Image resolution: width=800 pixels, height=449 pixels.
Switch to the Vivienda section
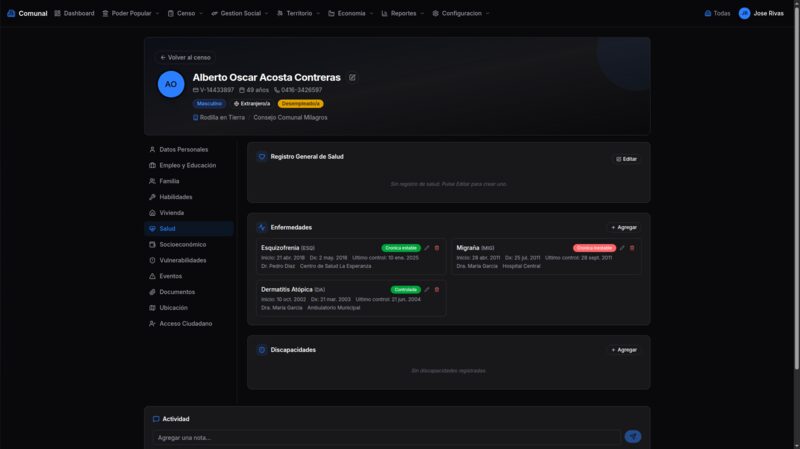point(189,213)
